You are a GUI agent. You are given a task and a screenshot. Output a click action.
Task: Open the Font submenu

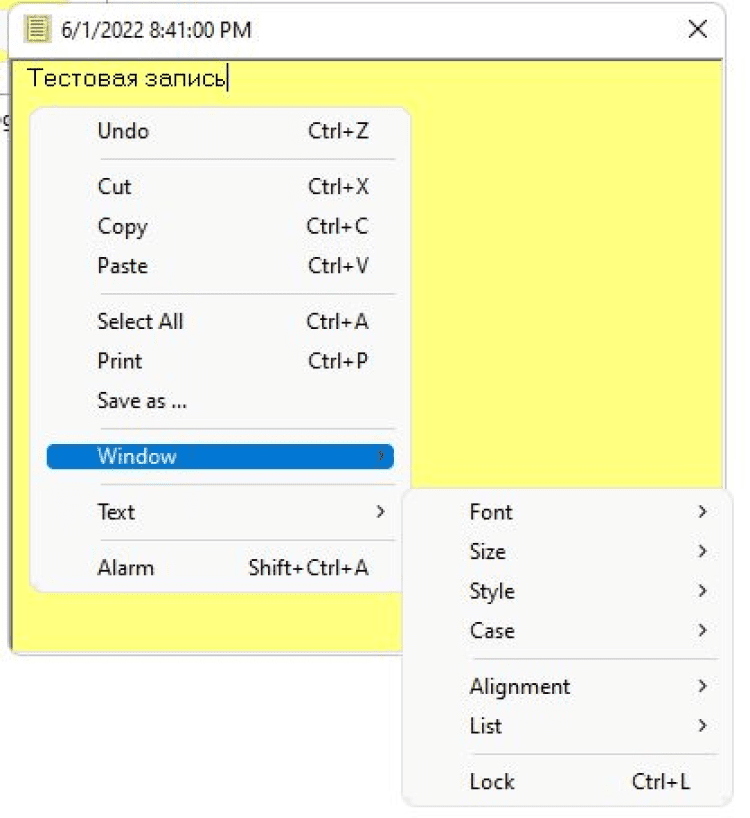[x=491, y=512]
